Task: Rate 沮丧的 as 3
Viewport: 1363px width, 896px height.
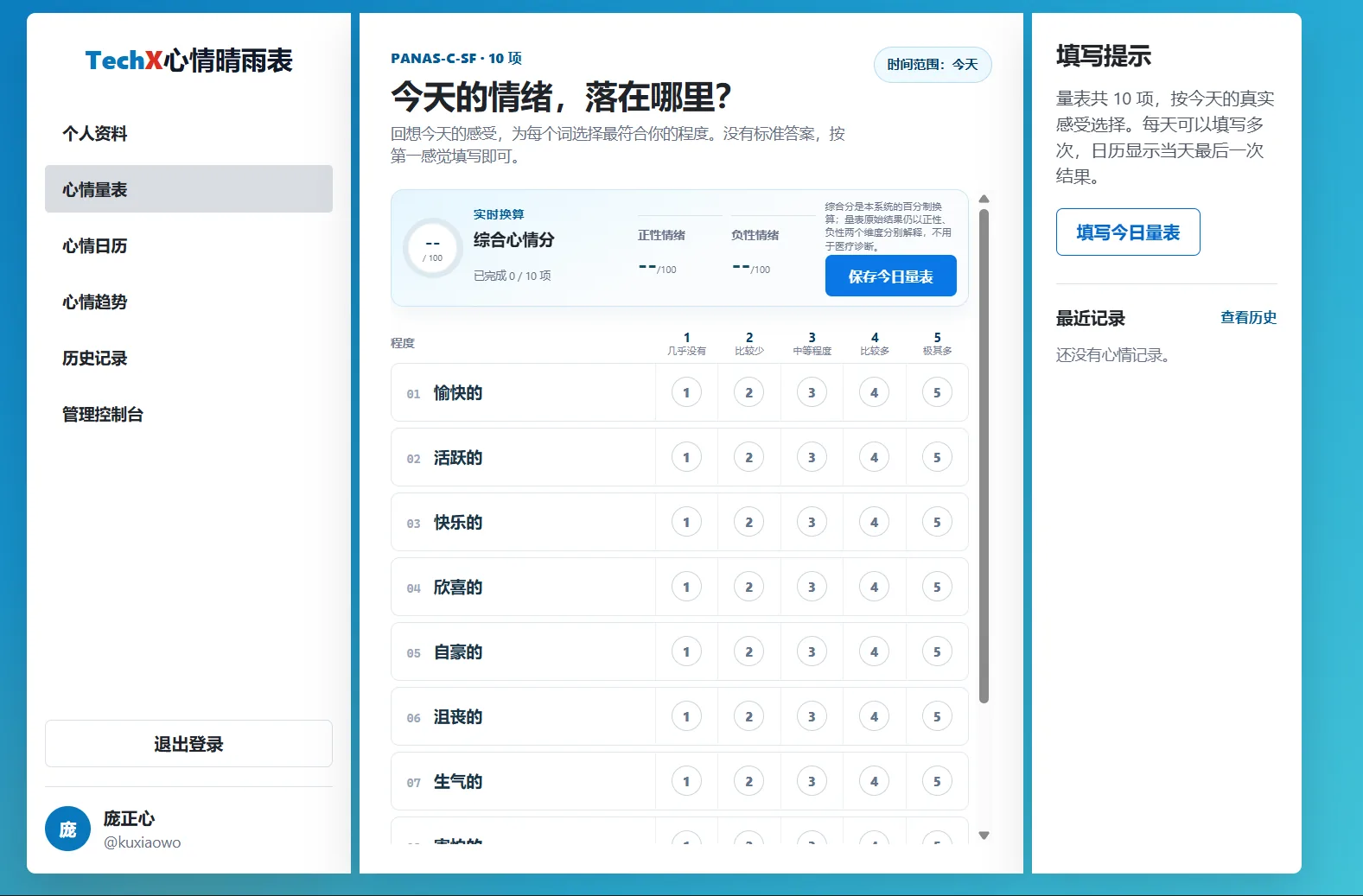Action: [812, 716]
